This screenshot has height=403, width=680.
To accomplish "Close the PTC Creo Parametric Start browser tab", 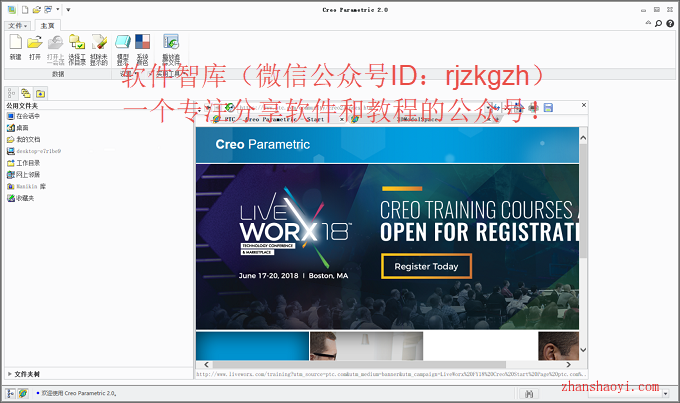I will tap(342, 119).
